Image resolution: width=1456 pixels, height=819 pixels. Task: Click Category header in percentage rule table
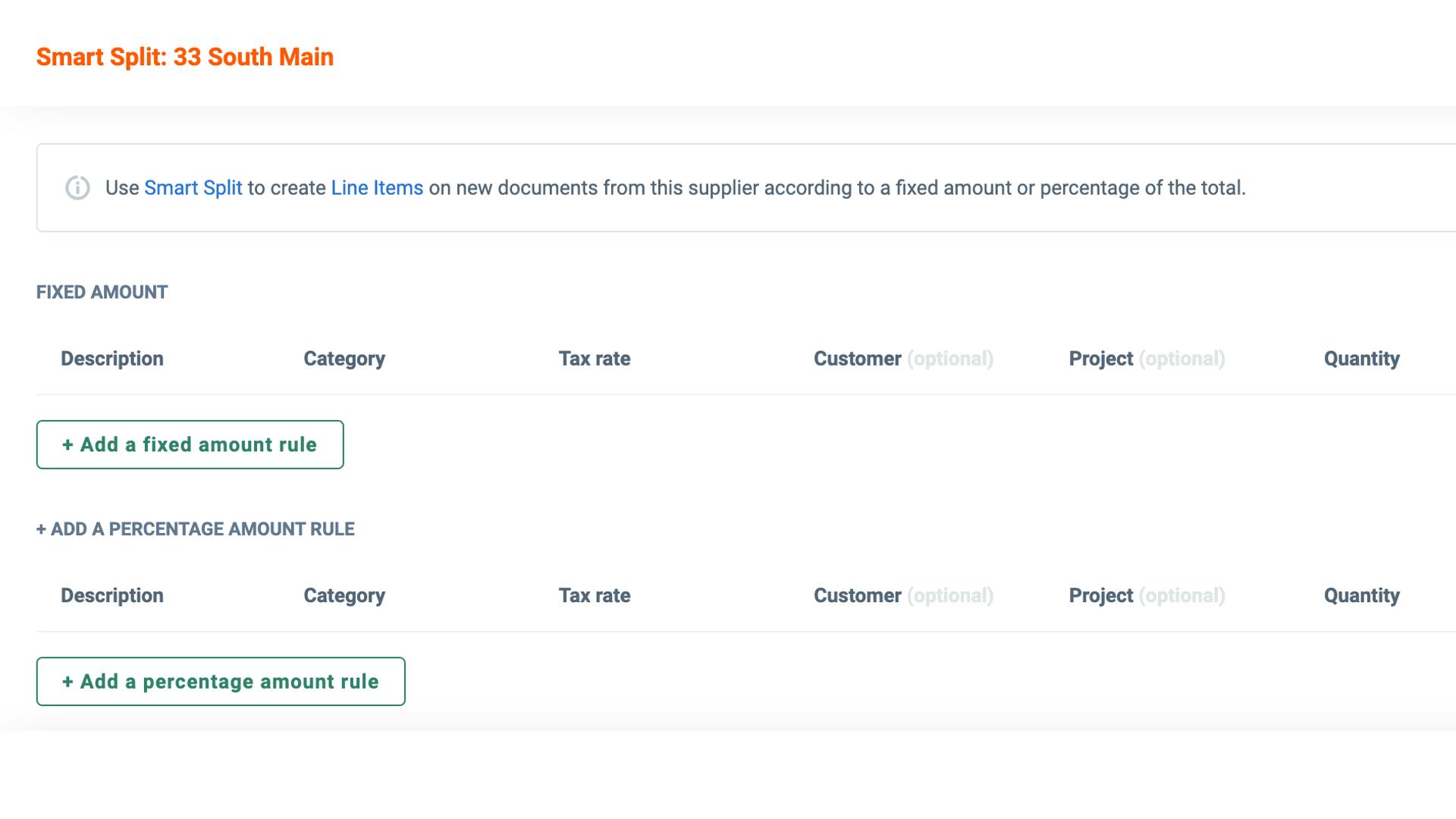pyautogui.click(x=344, y=595)
